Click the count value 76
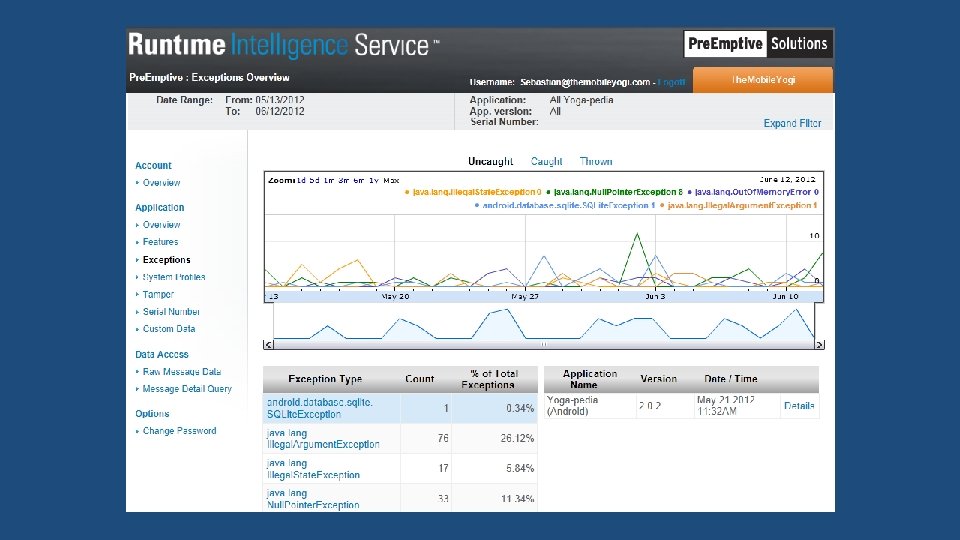 443,438
